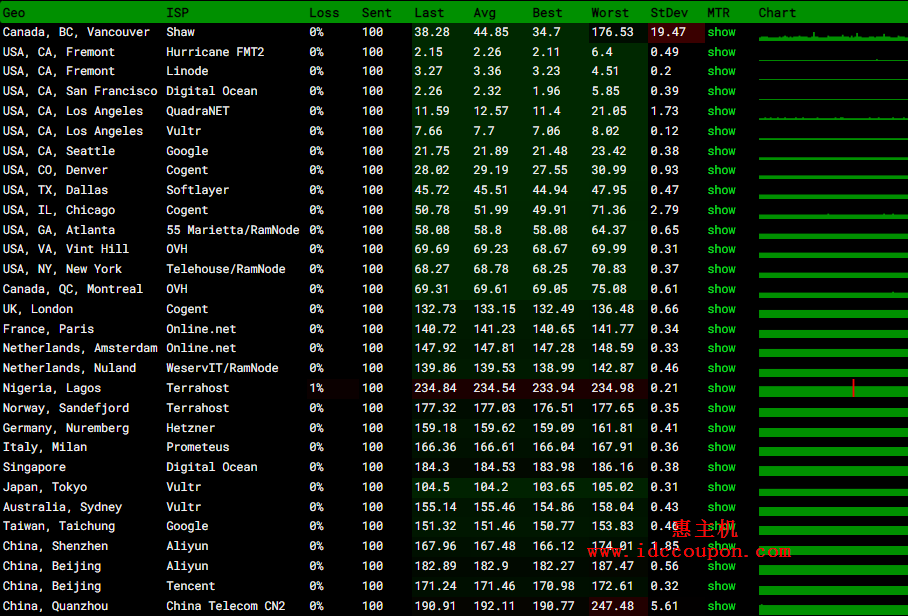Show MTR for New York Telehouse/RamNode
The height and width of the screenshot is (616, 908).
pos(722,269)
